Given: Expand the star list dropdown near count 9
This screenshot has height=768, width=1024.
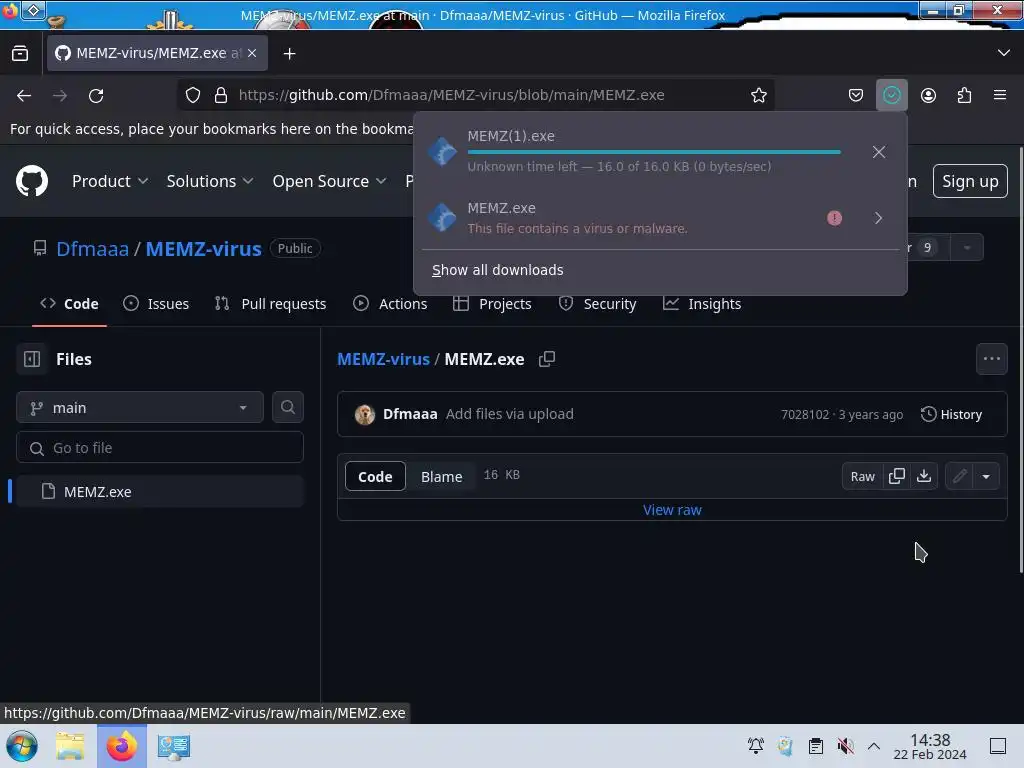Looking at the screenshot, I should 967,248.
